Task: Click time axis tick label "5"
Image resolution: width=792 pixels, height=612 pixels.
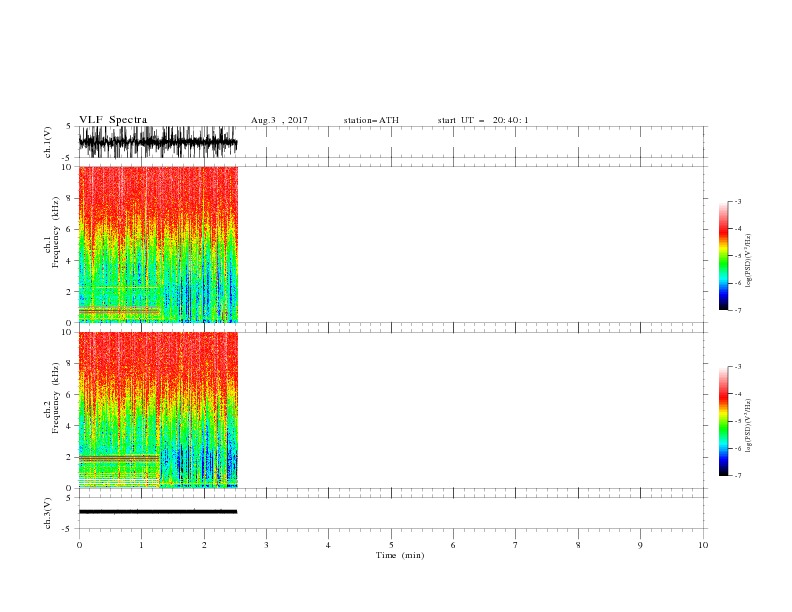Action: pyautogui.click(x=391, y=545)
